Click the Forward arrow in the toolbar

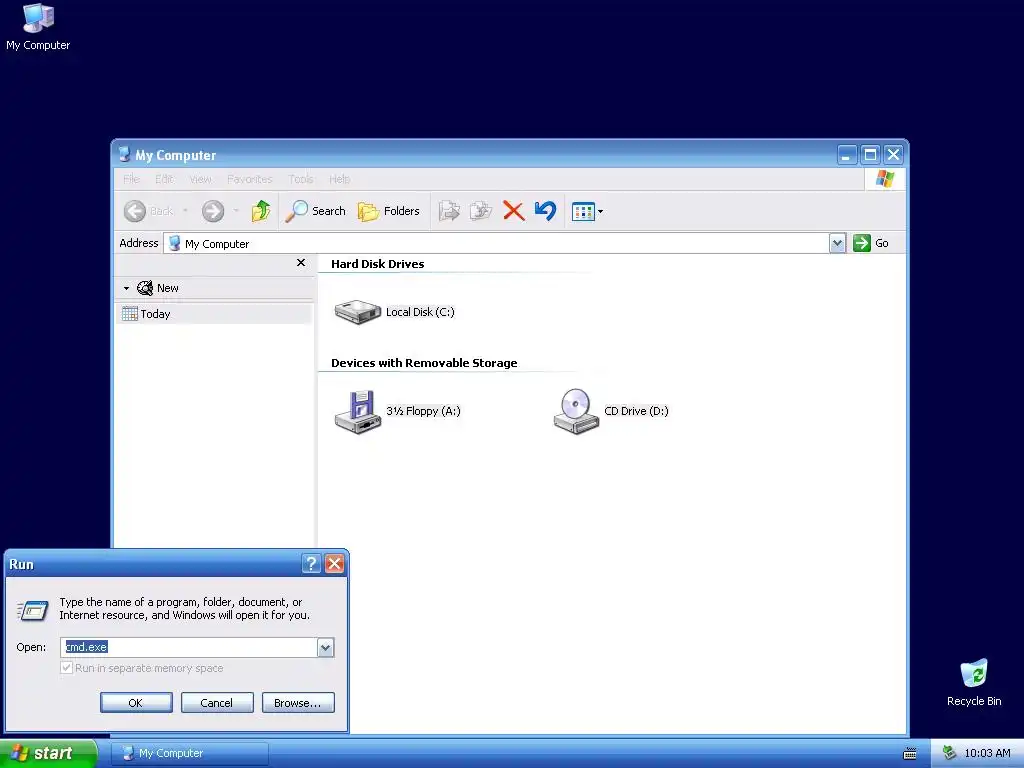[213, 211]
